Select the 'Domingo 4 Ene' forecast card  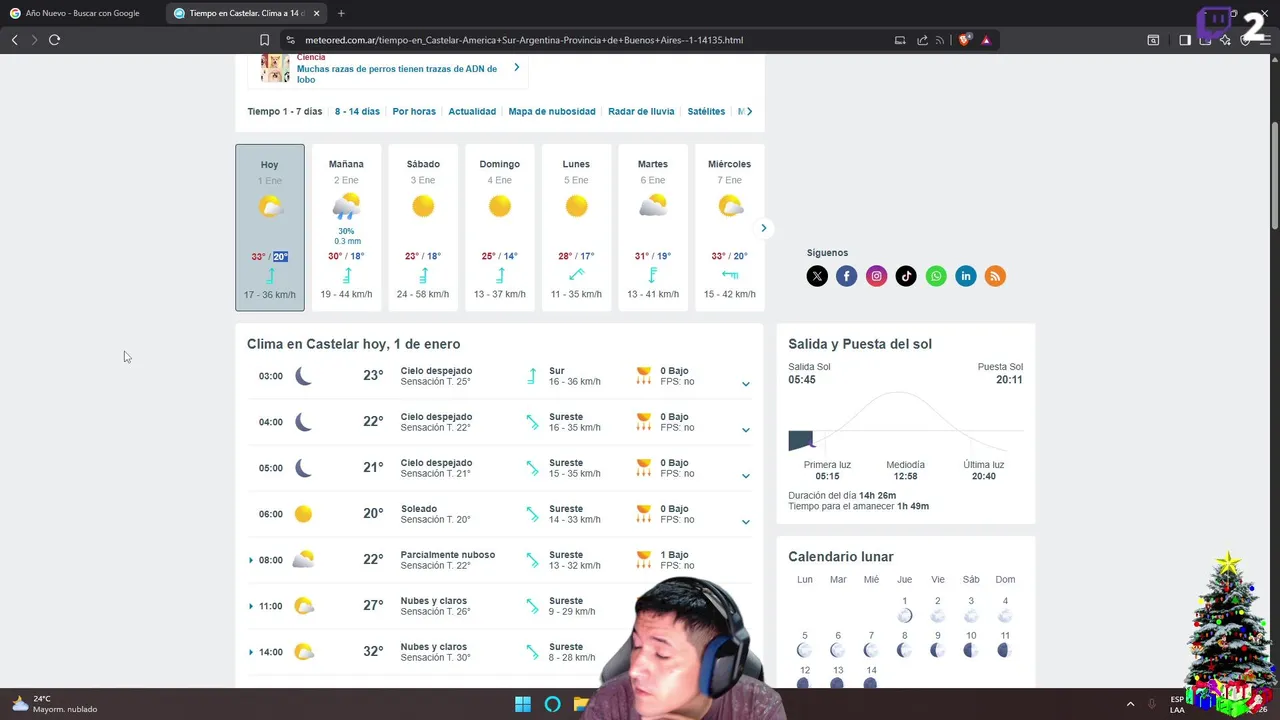pos(500,228)
